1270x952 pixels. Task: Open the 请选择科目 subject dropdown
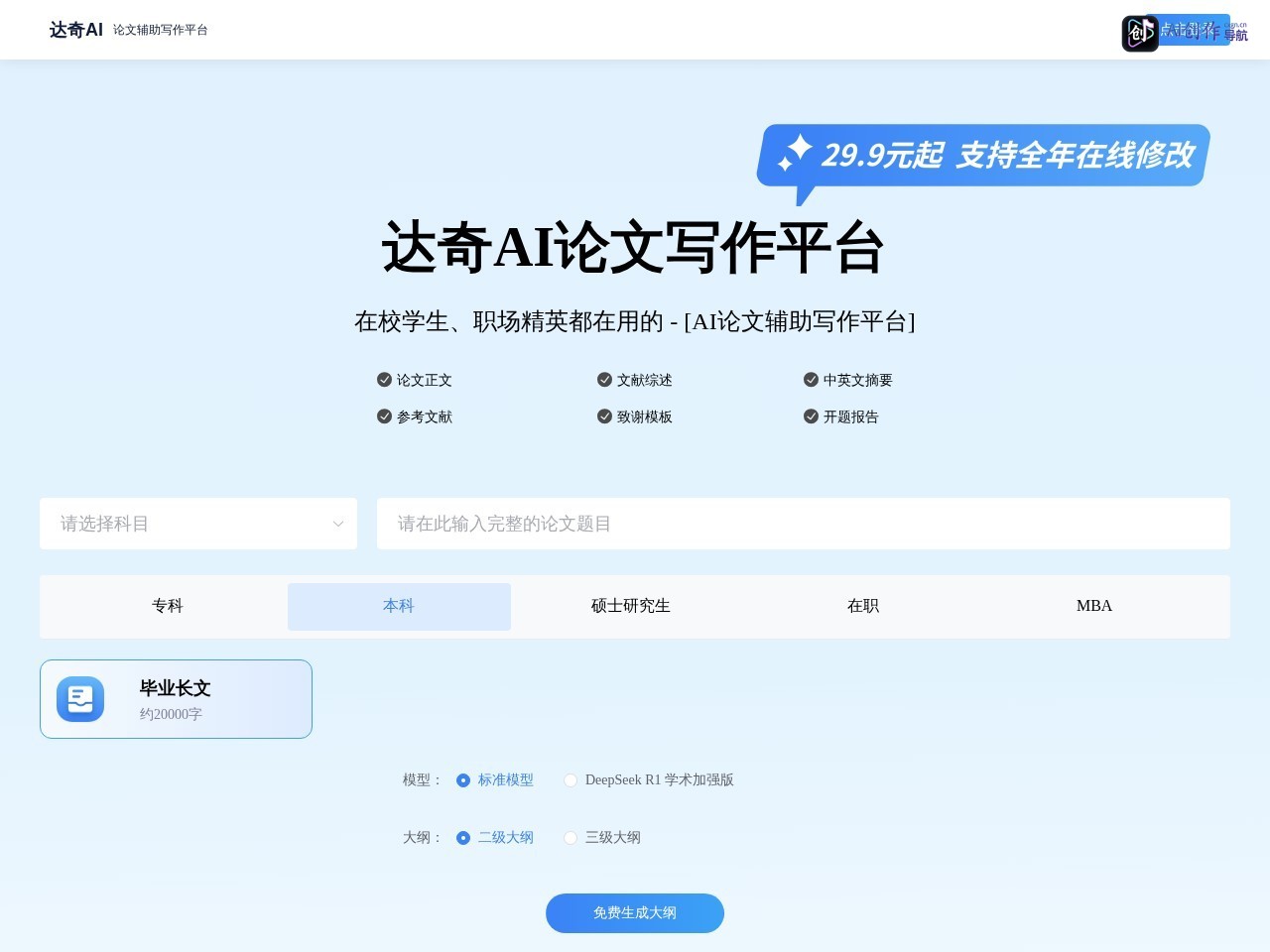198,524
